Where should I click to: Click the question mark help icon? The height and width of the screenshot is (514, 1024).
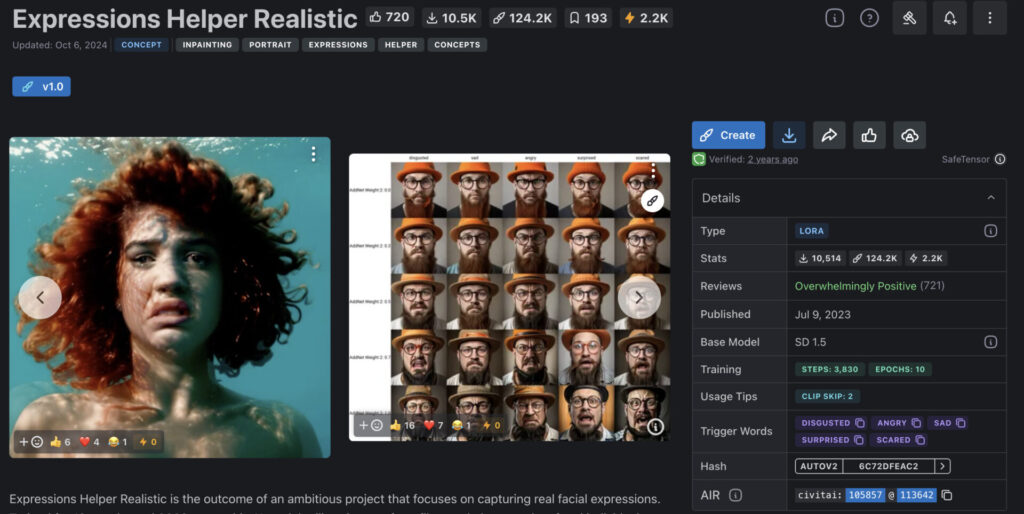point(869,18)
